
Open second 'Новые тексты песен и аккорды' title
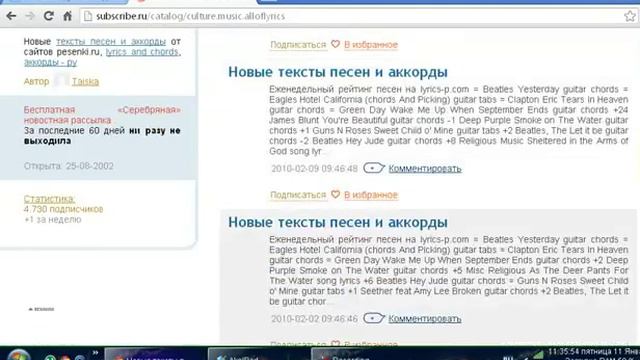(338, 222)
